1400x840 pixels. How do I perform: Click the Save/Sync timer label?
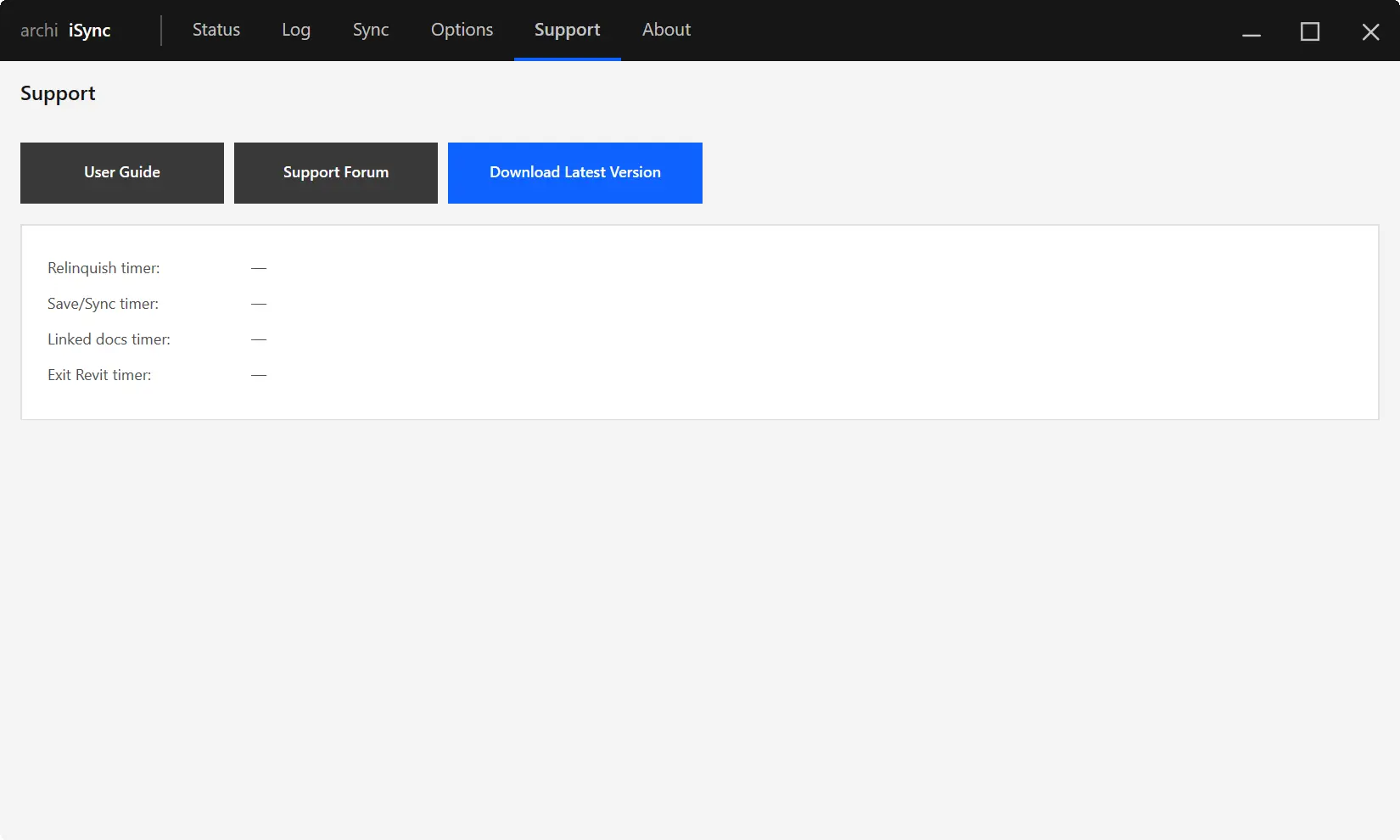point(103,304)
